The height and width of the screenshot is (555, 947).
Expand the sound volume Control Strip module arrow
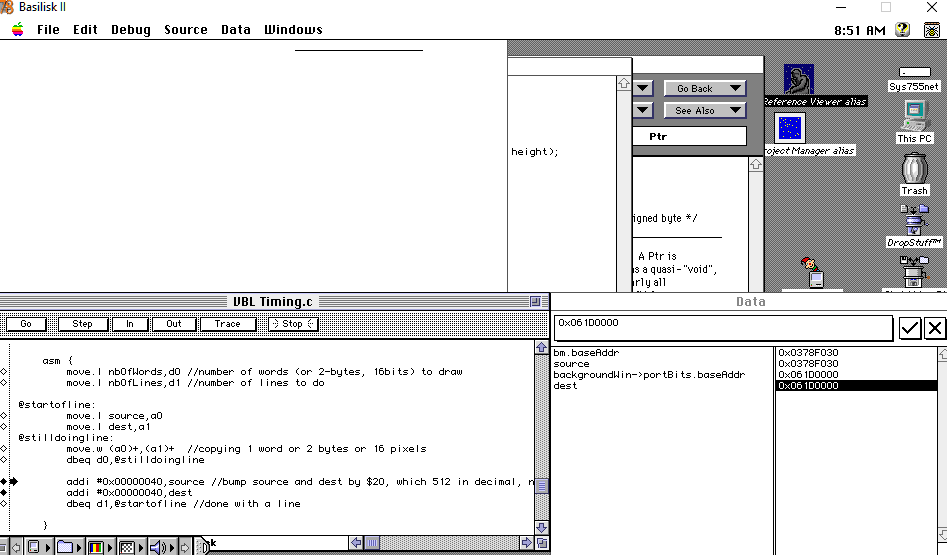[x=172, y=547]
